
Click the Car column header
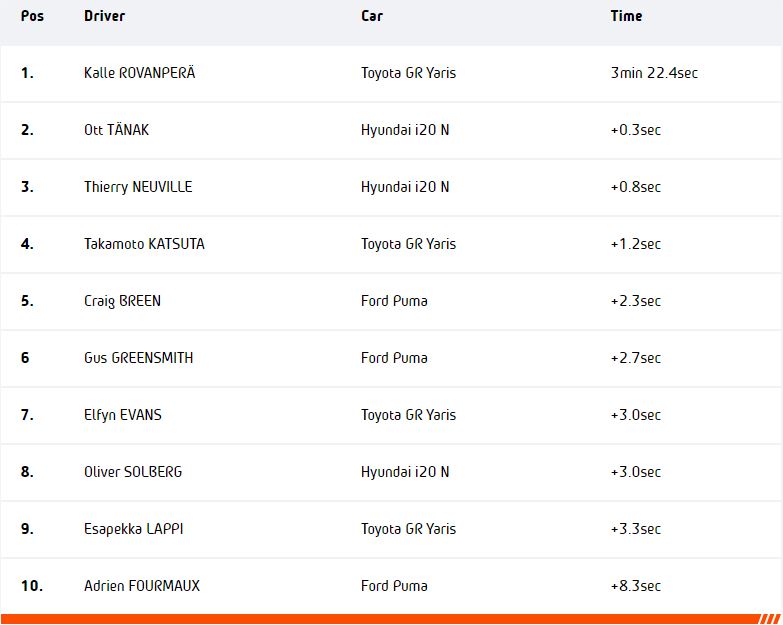(x=372, y=16)
